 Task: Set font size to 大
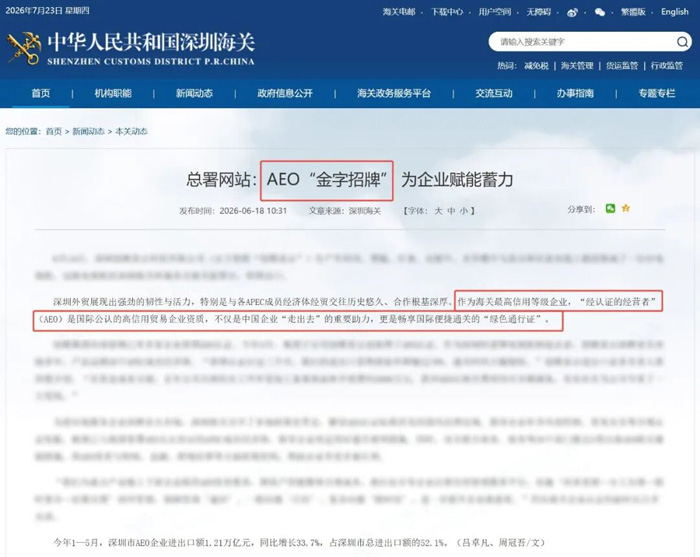[438, 211]
